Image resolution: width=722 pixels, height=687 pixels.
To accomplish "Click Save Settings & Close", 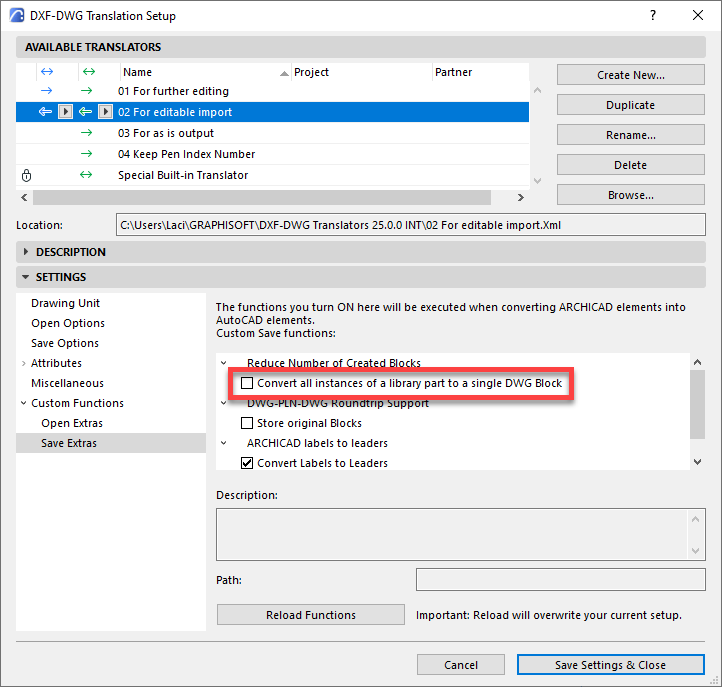I will click(611, 664).
